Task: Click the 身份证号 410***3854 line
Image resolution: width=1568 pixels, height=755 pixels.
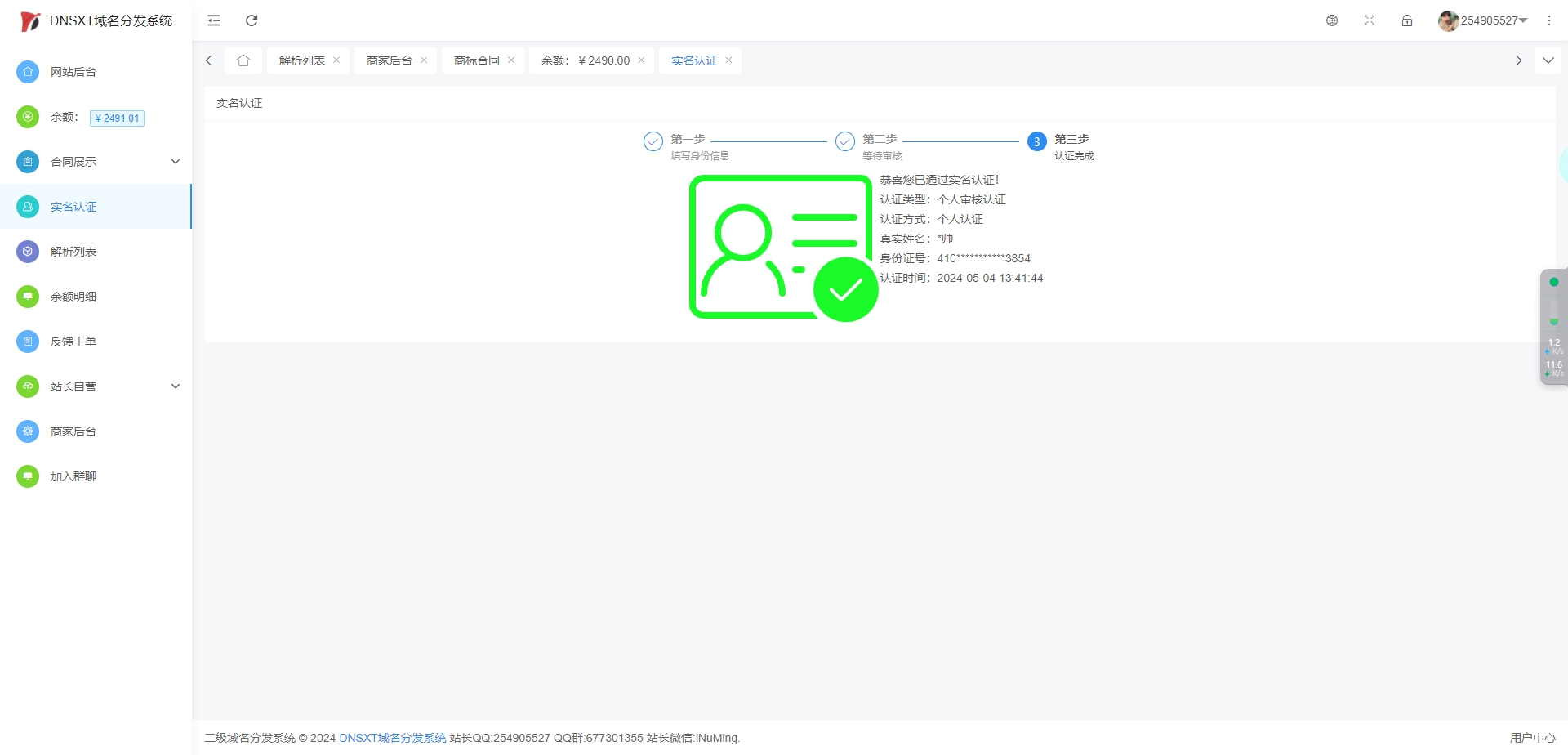Action: pos(955,258)
